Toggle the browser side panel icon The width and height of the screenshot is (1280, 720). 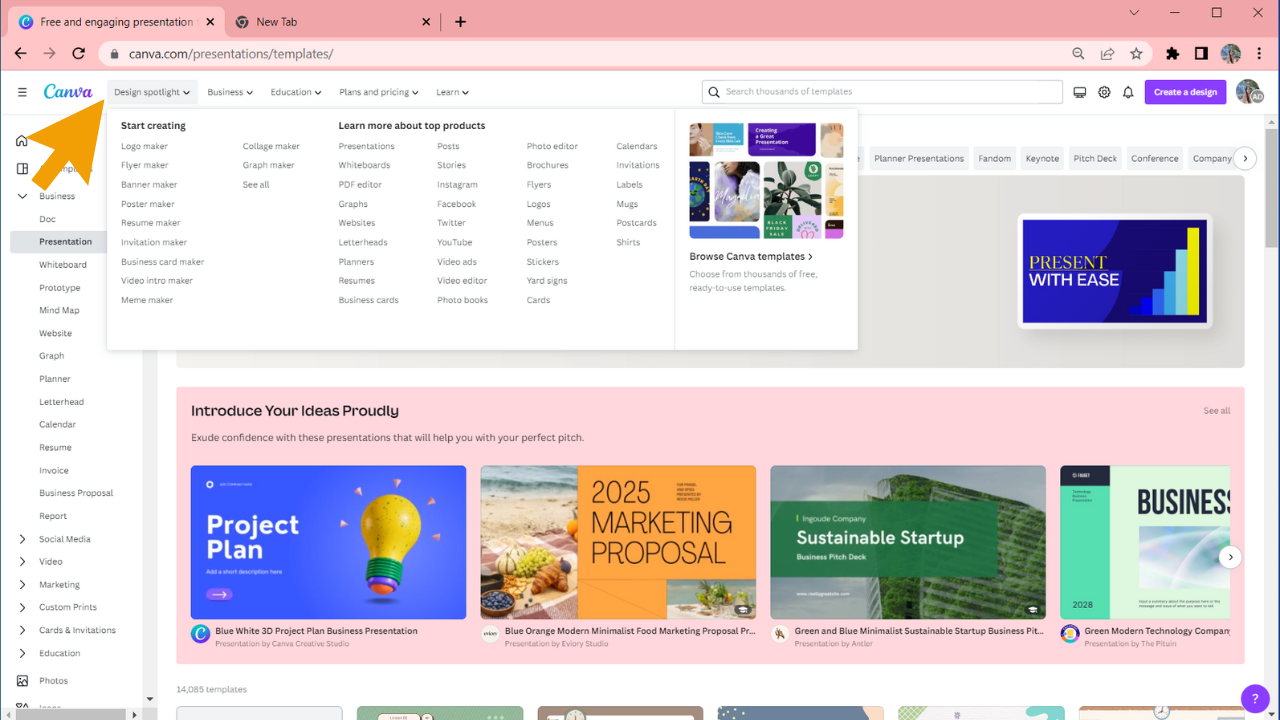1202,54
